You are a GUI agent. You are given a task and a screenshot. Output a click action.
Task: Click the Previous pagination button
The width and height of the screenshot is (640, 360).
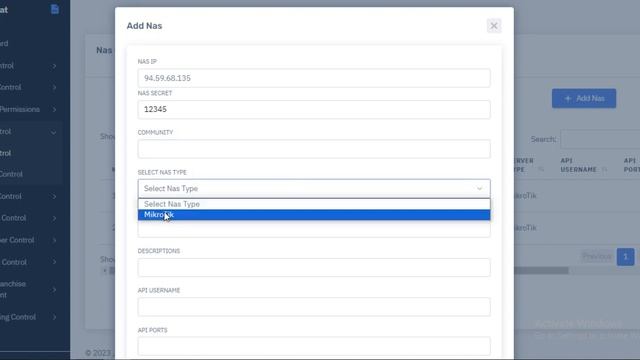(x=597, y=257)
